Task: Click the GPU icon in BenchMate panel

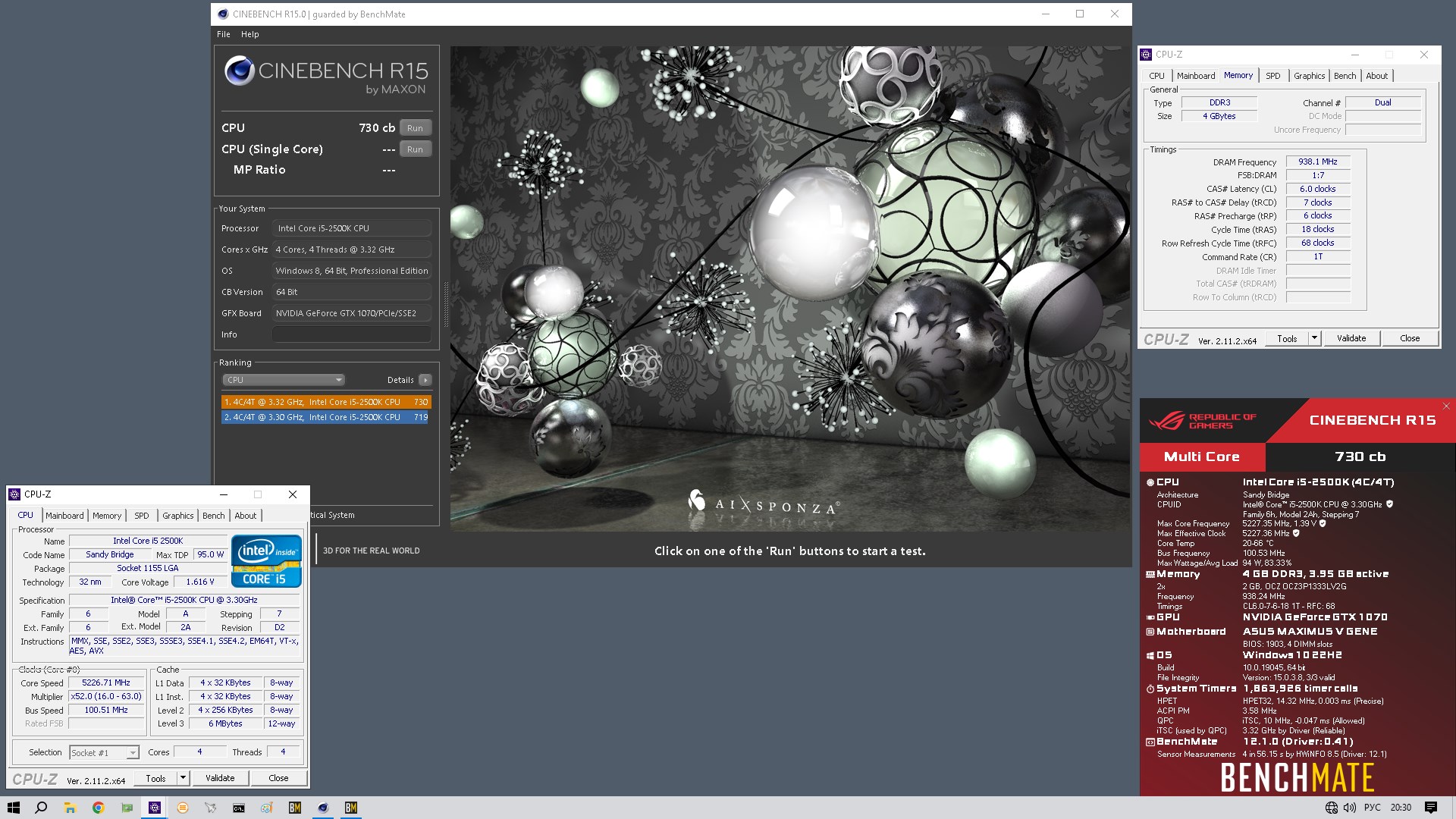Action: click(x=1150, y=617)
